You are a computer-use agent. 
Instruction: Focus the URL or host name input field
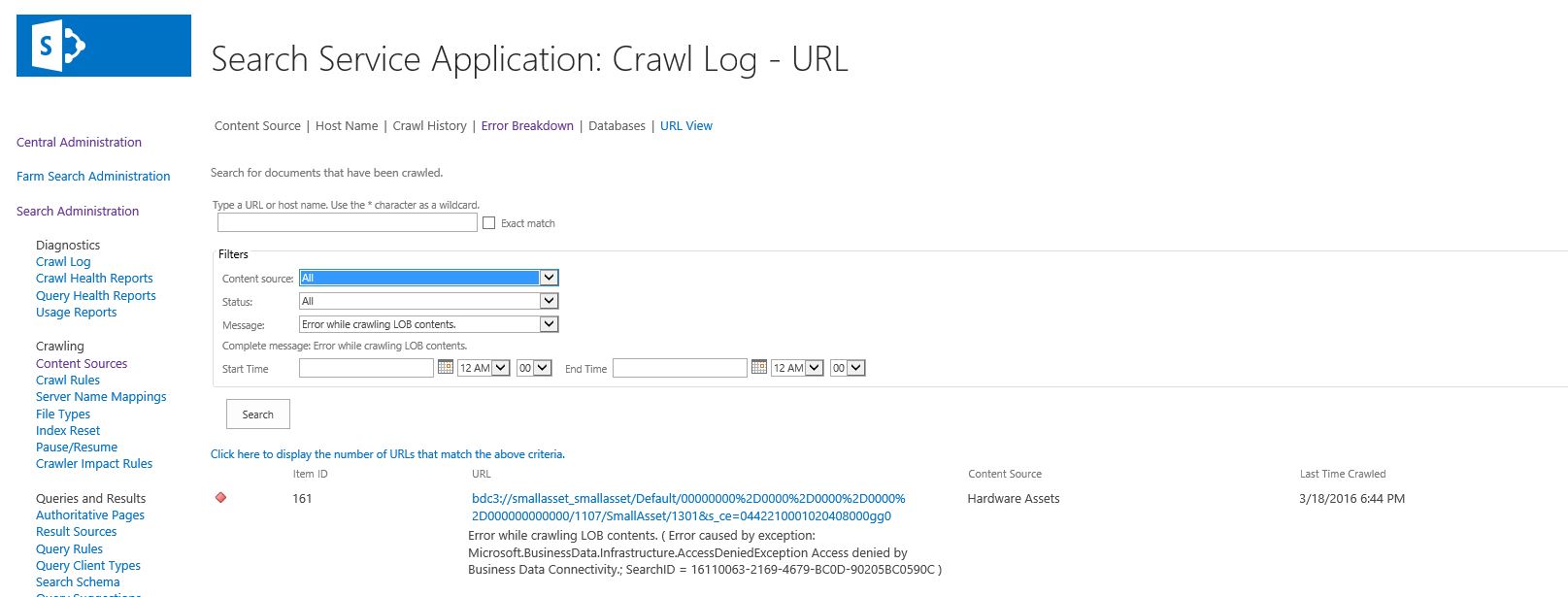(348, 222)
